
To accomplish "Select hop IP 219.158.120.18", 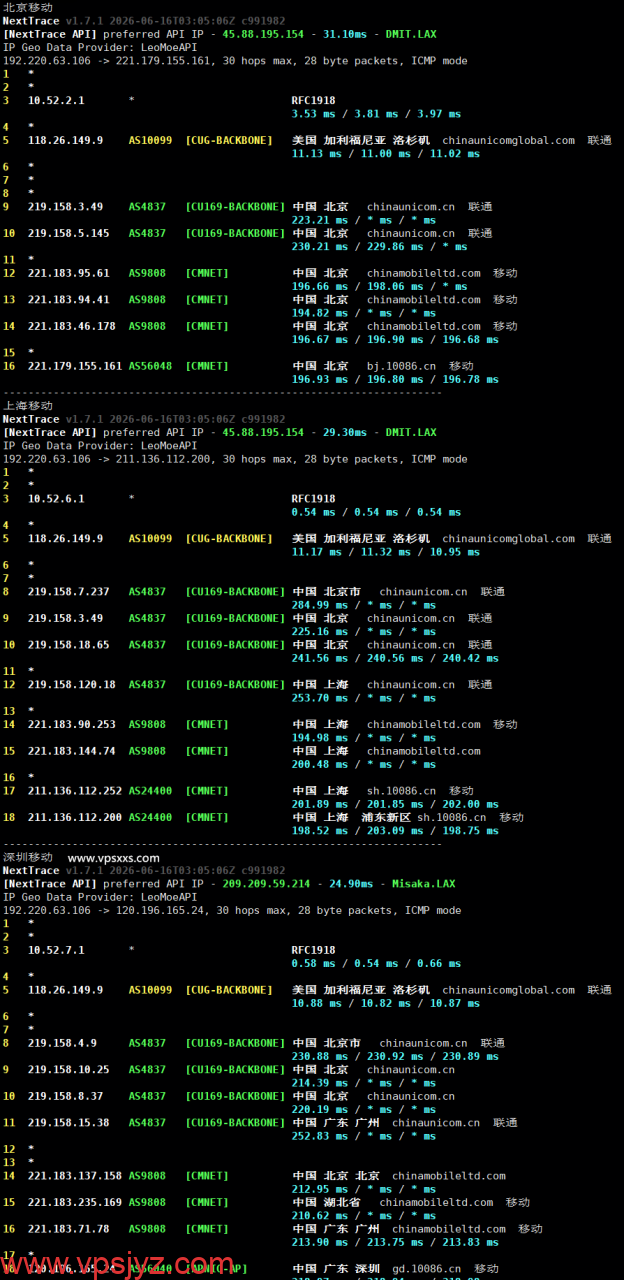I will coord(72,685).
